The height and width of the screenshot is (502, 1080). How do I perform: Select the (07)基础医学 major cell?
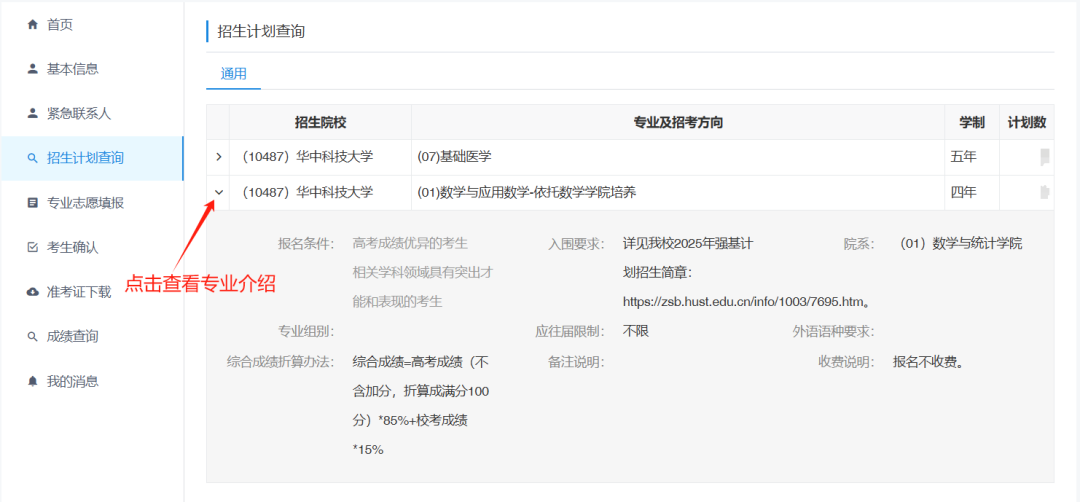pos(454,157)
